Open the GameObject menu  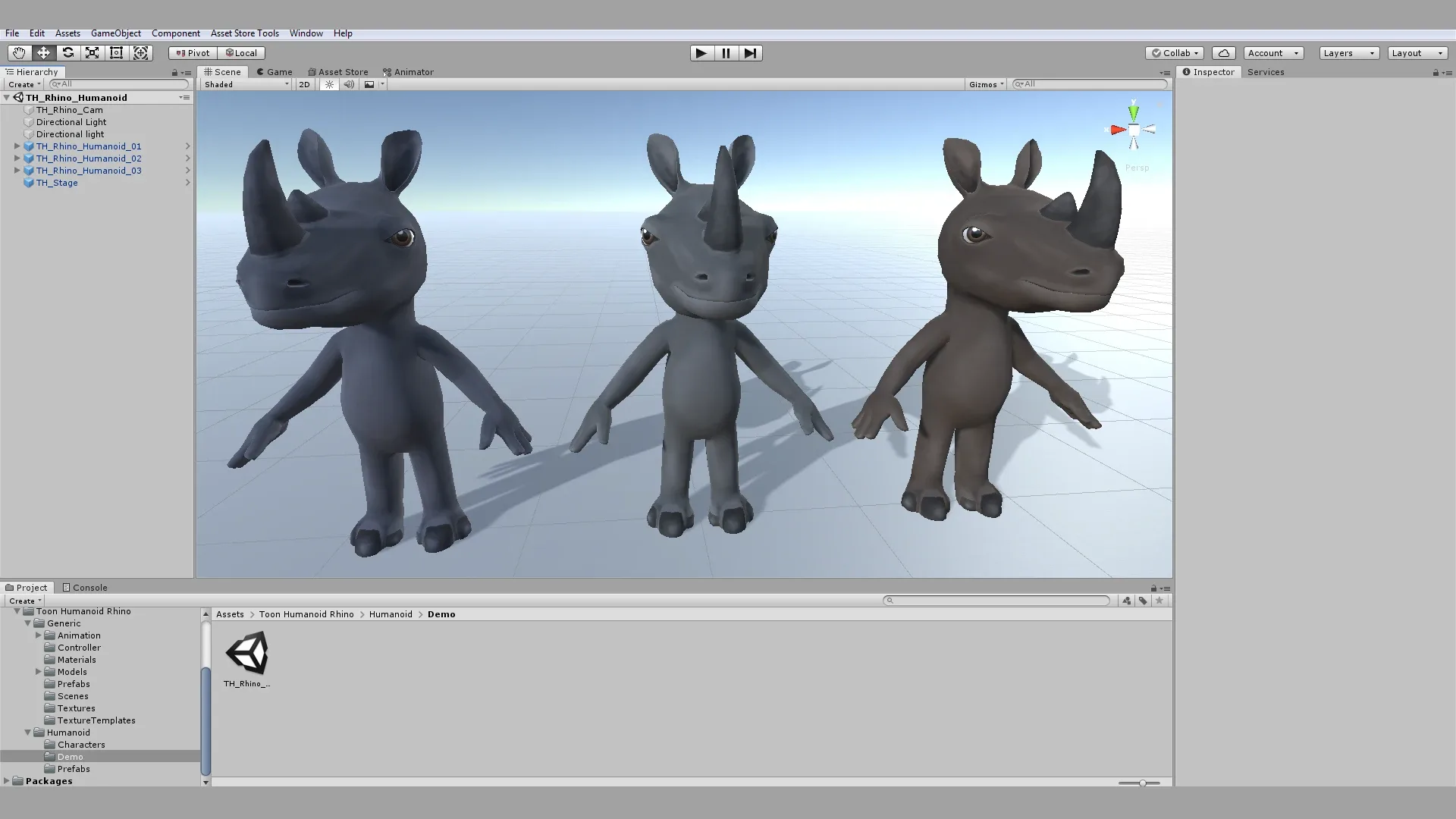pos(116,33)
